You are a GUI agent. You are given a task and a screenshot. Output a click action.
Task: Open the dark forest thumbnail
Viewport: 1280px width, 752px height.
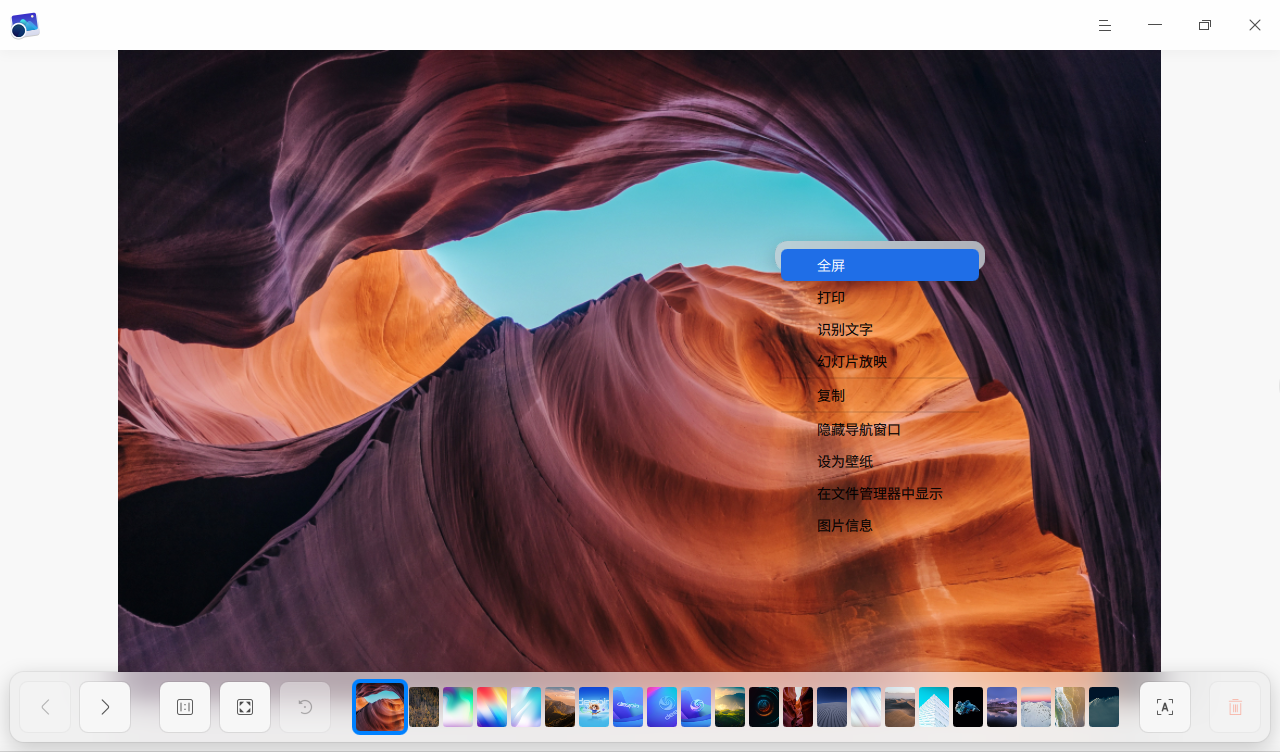point(424,707)
